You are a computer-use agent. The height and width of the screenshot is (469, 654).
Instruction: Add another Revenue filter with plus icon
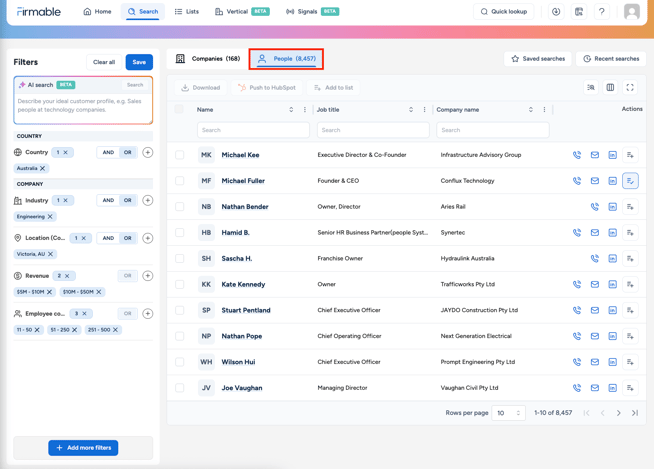tap(148, 276)
